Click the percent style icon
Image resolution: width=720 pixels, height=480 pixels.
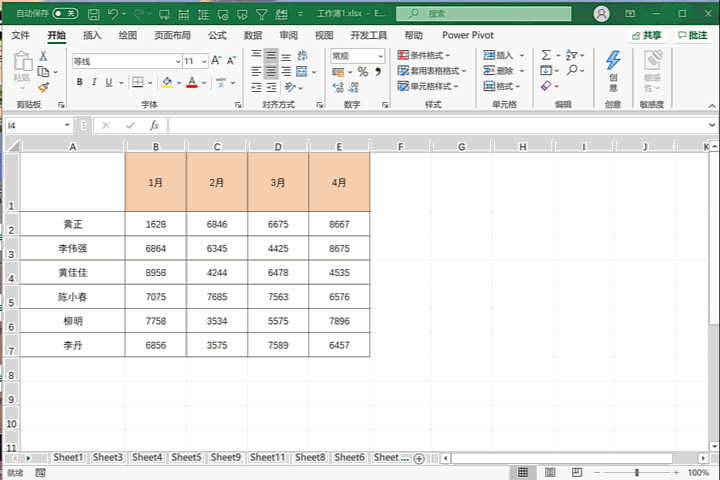[363, 72]
